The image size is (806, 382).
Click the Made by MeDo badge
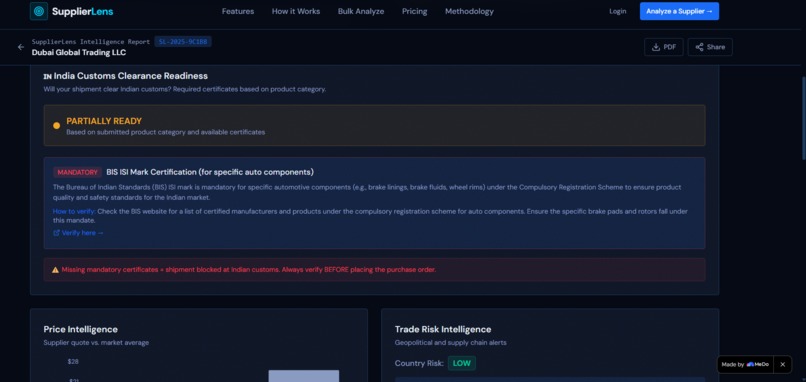(745, 365)
